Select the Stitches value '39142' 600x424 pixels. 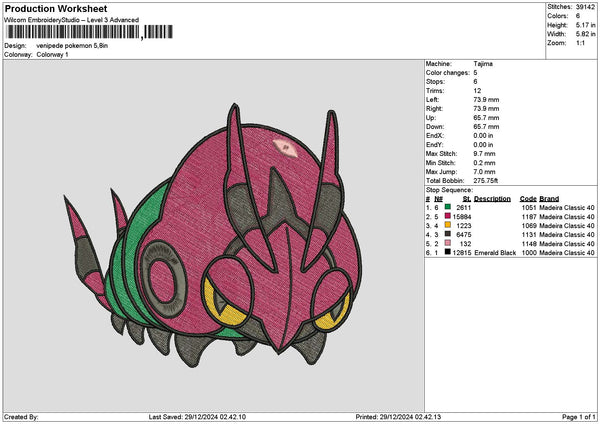(x=585, y=7)
